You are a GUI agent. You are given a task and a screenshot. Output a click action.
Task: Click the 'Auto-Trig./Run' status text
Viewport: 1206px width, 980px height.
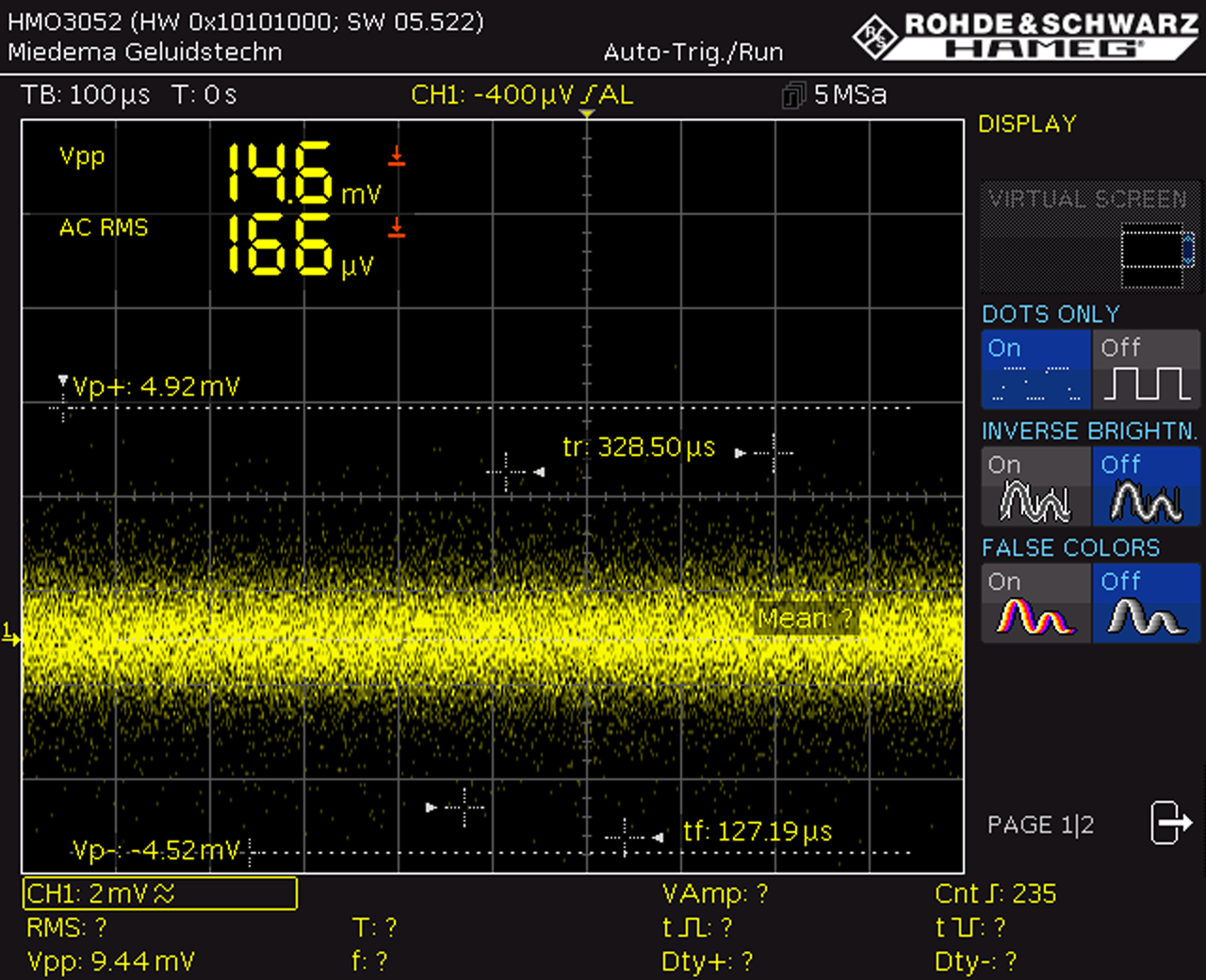693,52
